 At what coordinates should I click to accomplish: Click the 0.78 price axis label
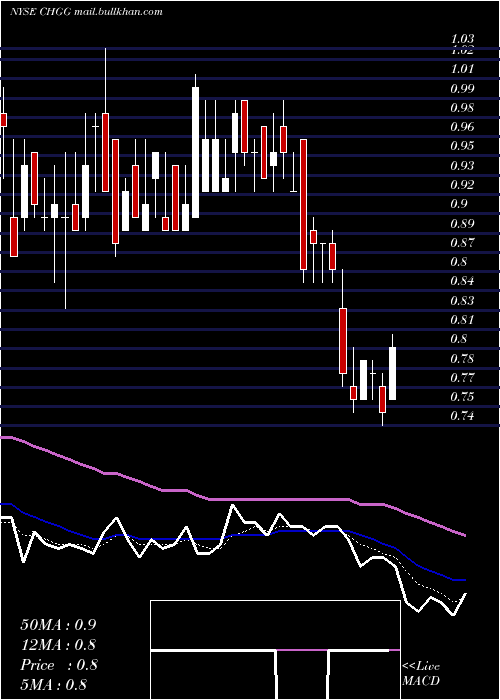pyautogui.click(x=462, y=359)
